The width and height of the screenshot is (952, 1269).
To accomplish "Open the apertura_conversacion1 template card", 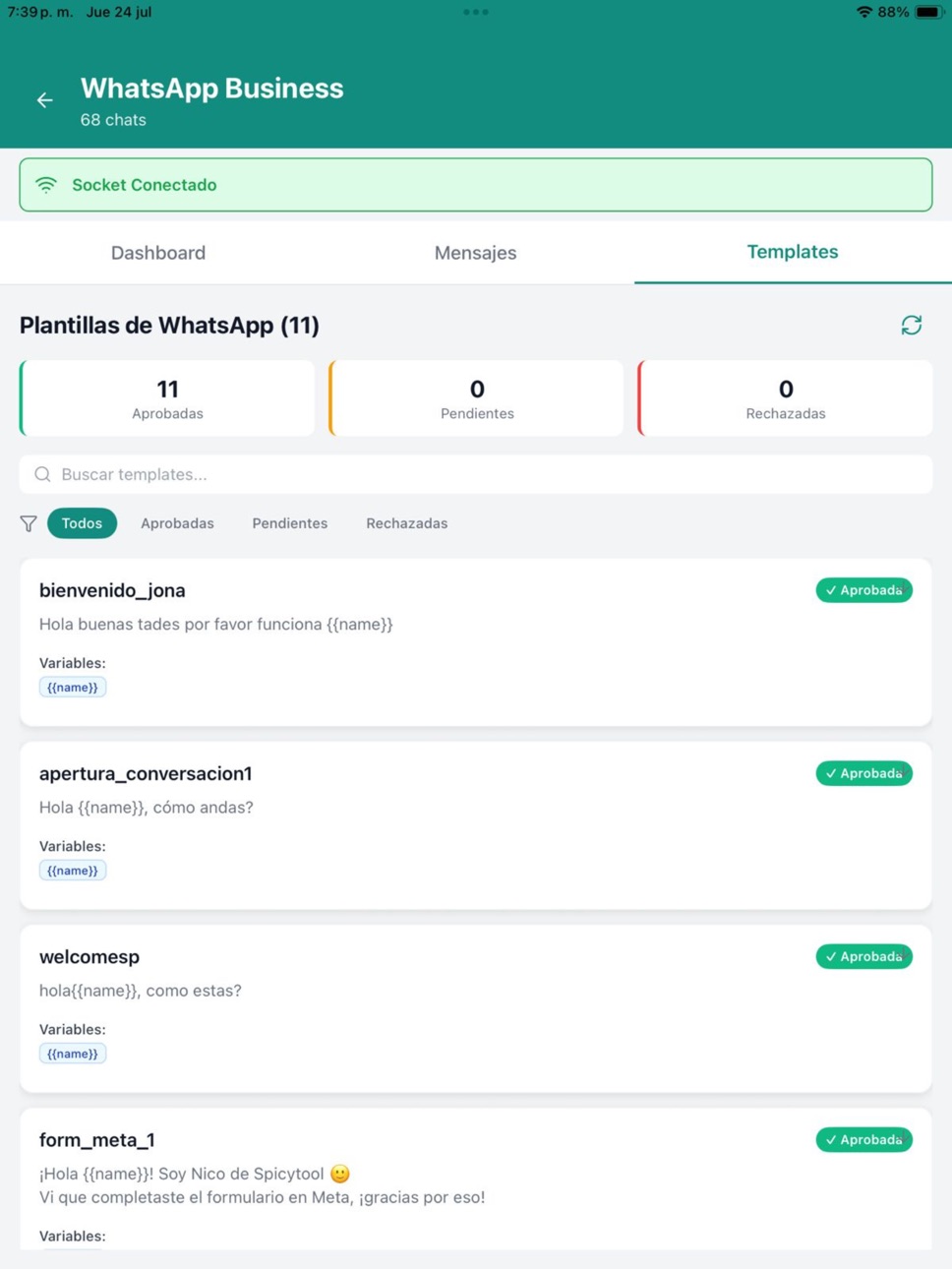I will (x=476, y=825).
